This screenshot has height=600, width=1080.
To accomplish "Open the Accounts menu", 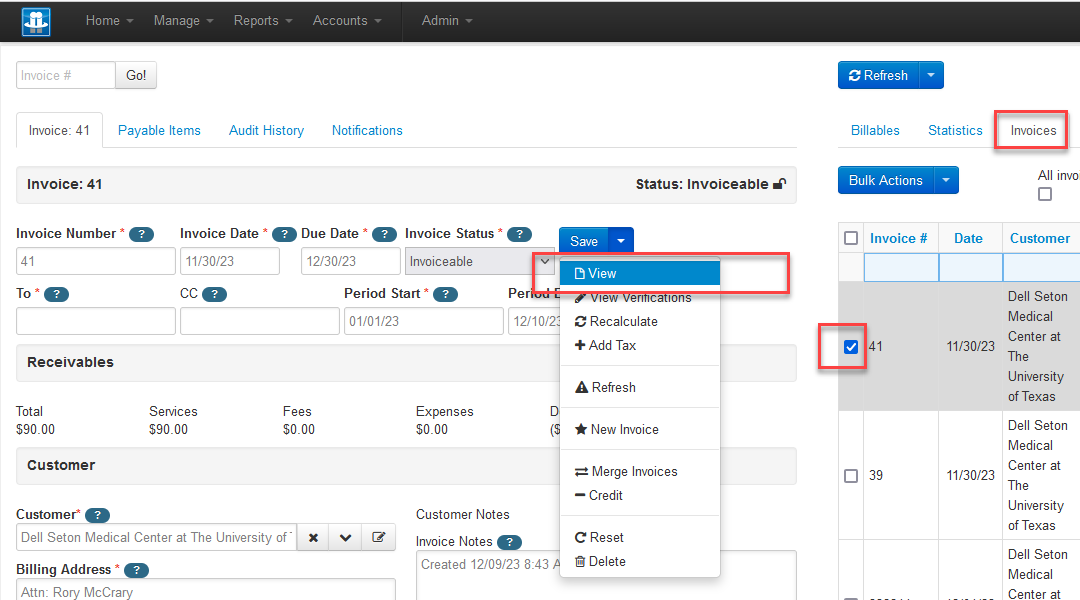I will pyautogui.click(x=346, y=21).
